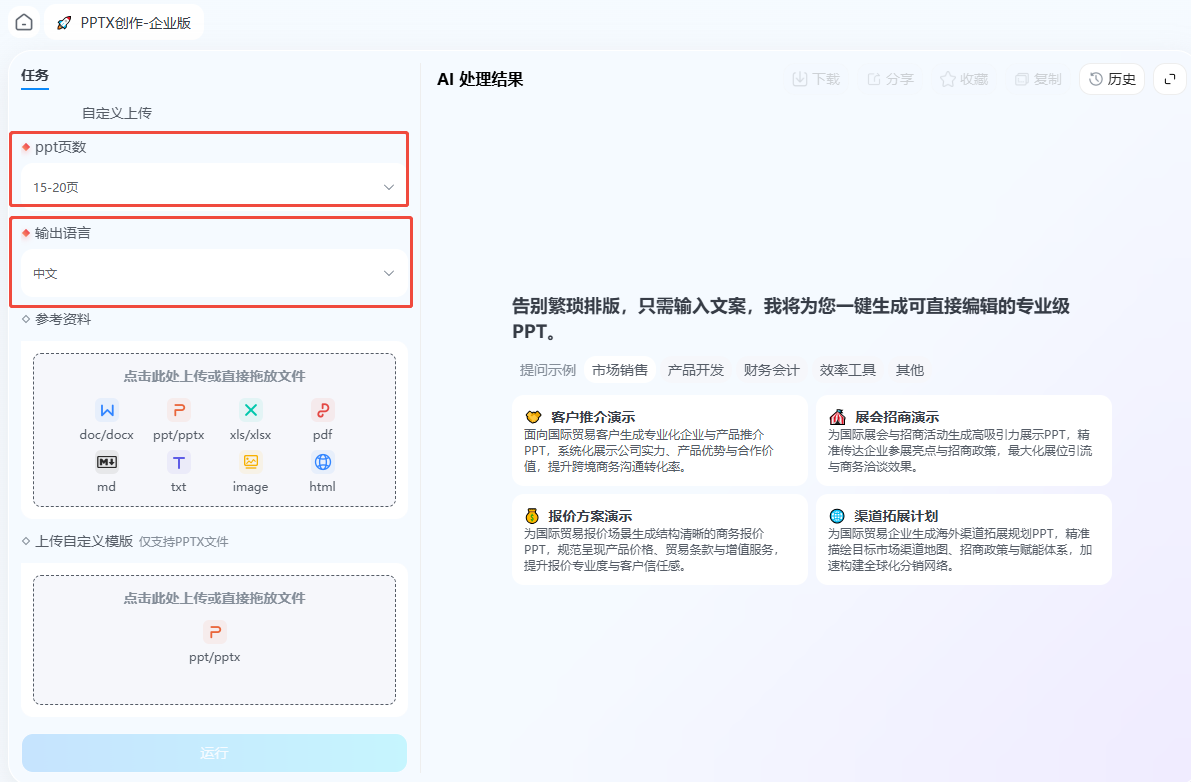This screenshot has height=782, width=1191.
Task: Click the xls/xlsx spreadsheet icon
Action: pyautogui.click(x=251, y=411)
